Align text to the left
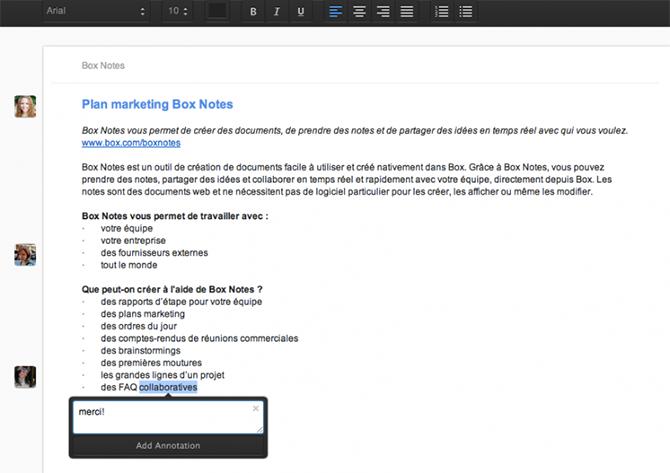 point(336,12)
